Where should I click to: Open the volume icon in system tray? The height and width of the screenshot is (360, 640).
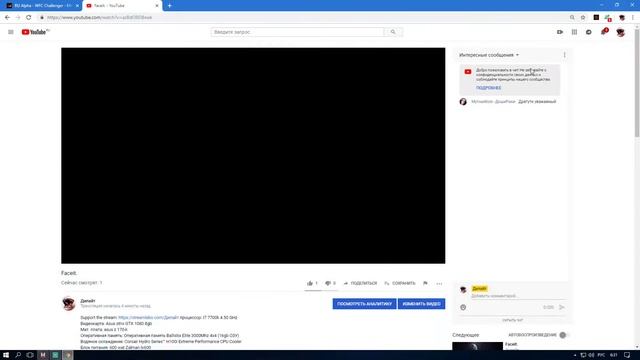click(x=591, y=355)
